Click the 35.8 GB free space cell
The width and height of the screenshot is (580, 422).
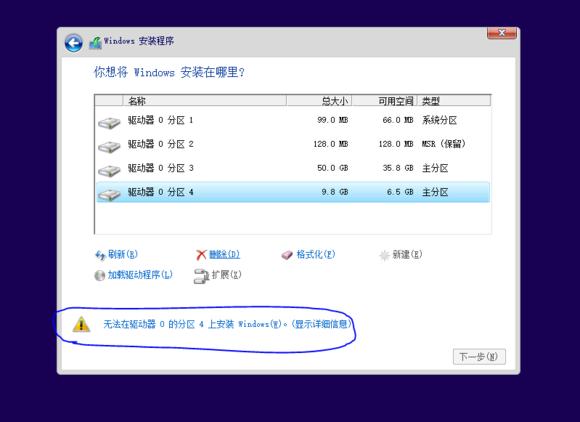point(398,168)
